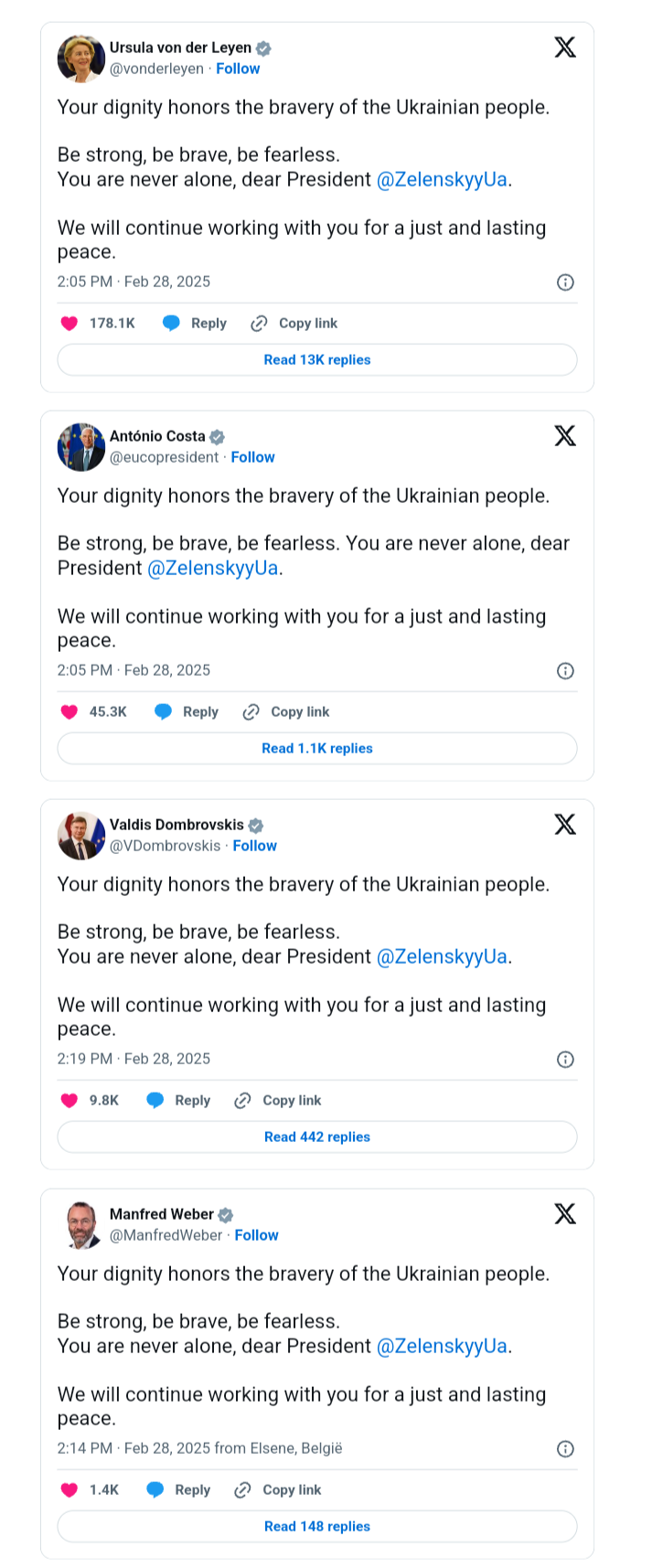Open @ZelenskyyUa mention in Costa's tweet
This screenshot has height=1568, width=663.
point(212,569)
